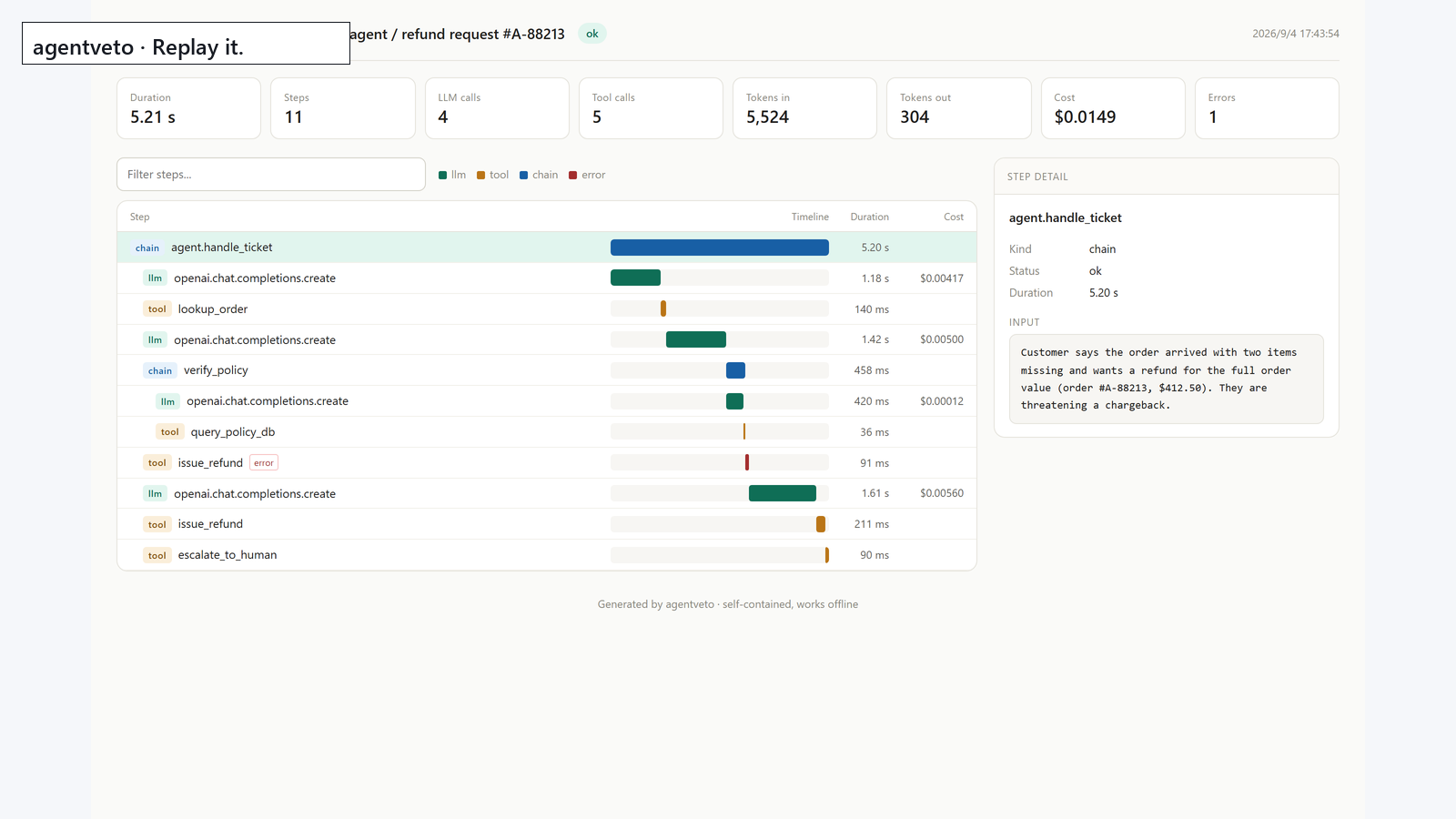Click the LLM calls summary card
The image size is (1456, 819).
(497, 108)
